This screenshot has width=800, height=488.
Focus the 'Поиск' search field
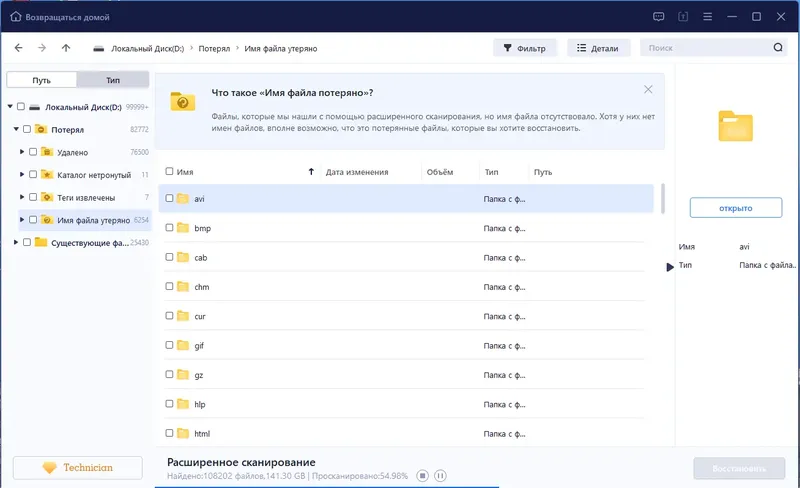point(707,47)
